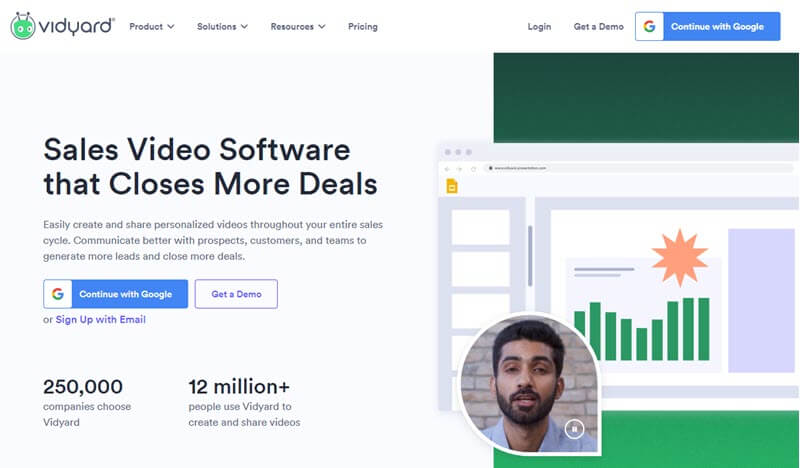Click 'Sales Video Software' headline
800x468 pixels.
click(197, 150)
